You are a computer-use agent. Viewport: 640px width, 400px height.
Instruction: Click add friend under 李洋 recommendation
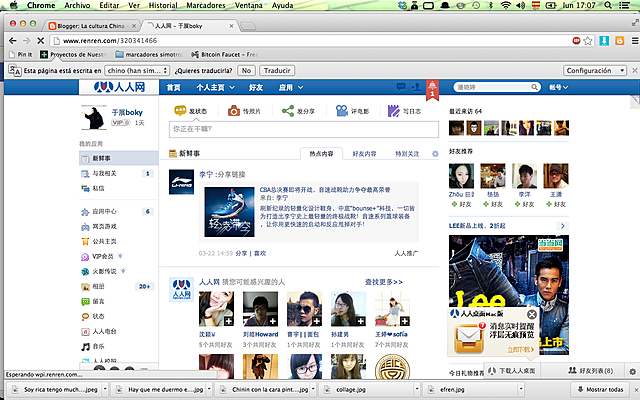525,204
